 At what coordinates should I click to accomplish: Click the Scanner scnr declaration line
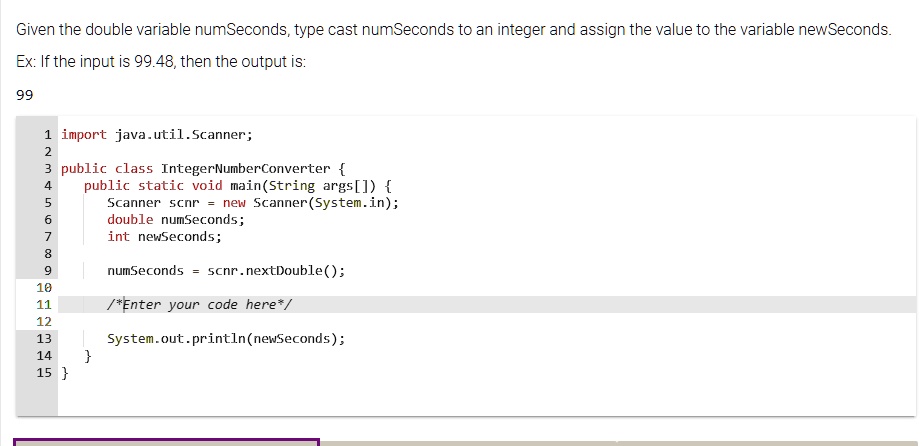pyautogui.click(x=253, y=203)
